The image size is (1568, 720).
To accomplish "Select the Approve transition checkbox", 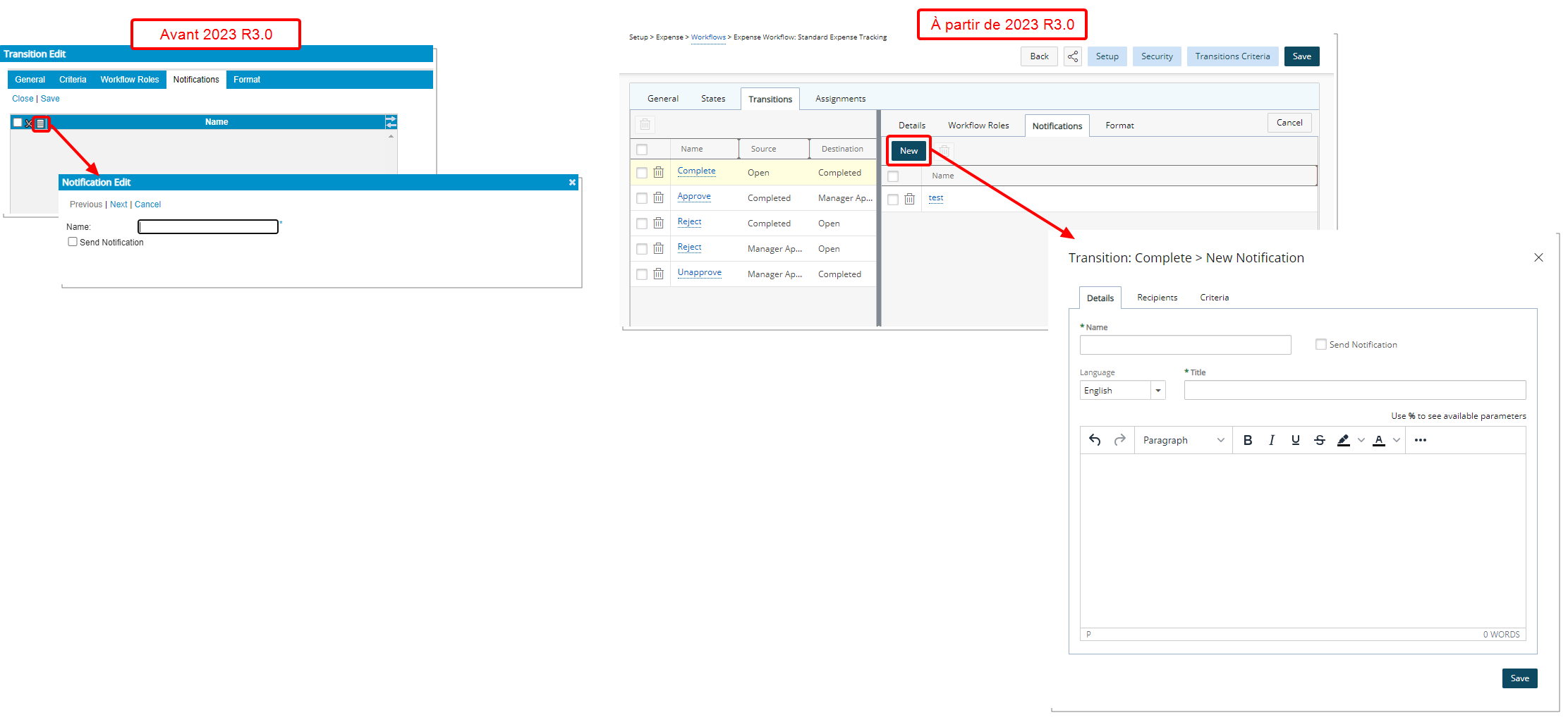I will [x=642, y=198].
